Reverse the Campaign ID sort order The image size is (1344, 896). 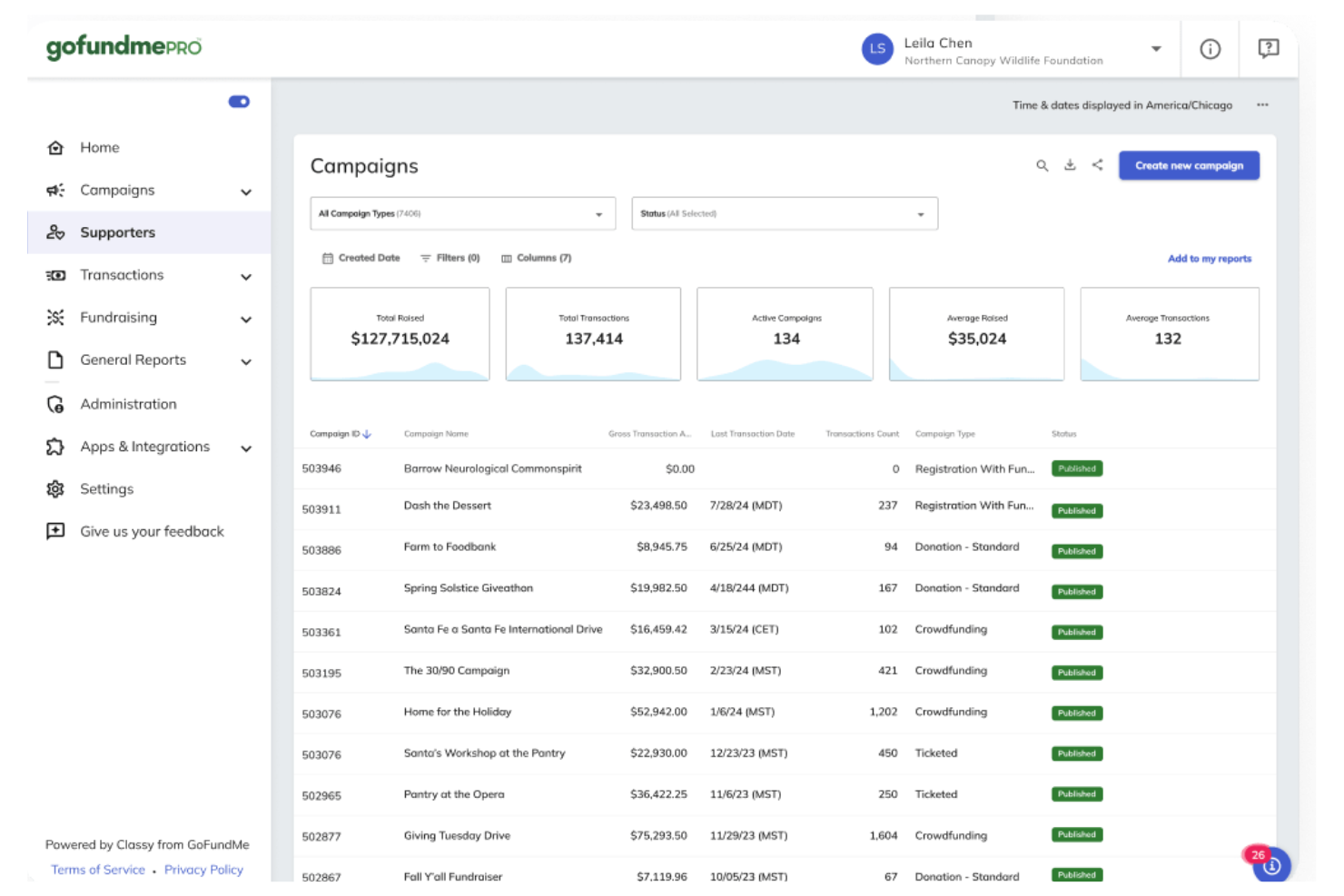367,434
